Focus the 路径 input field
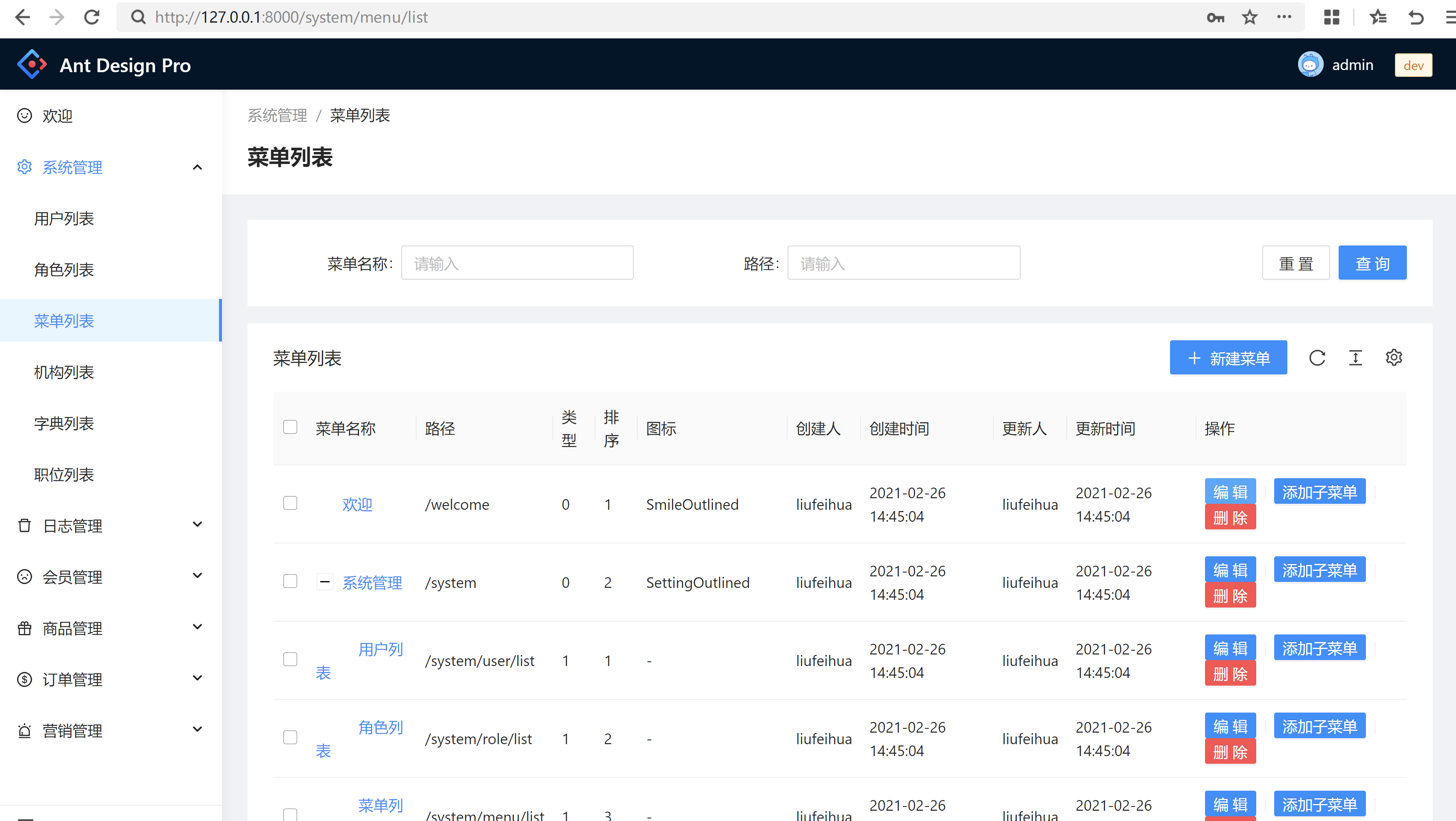 point(904,263)
